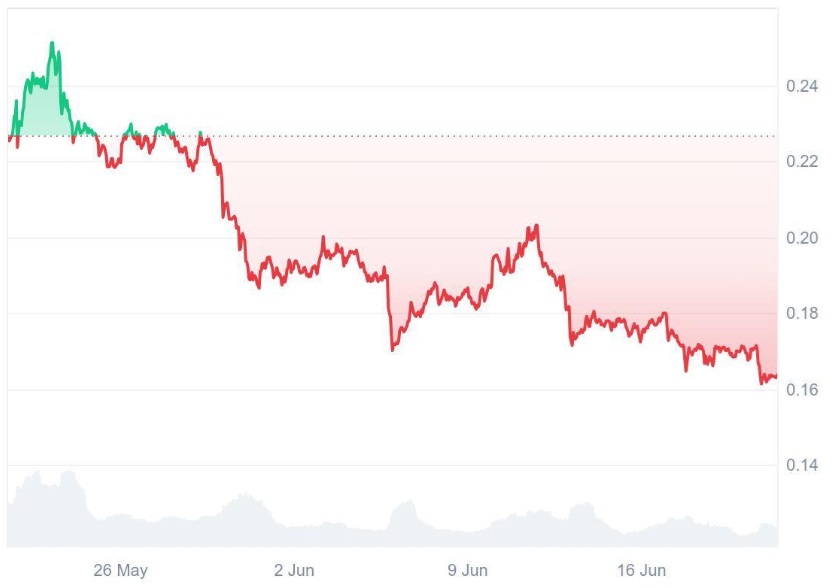Click the 0.22 price axis label

click(802, 162)
